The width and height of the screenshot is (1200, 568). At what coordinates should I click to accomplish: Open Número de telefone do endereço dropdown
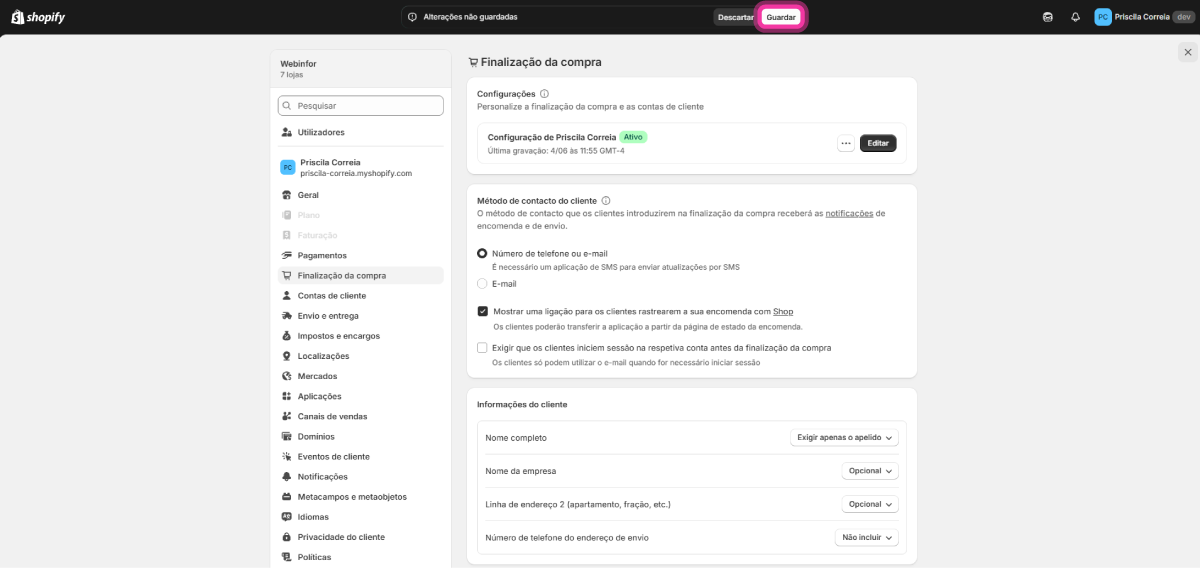867,537
